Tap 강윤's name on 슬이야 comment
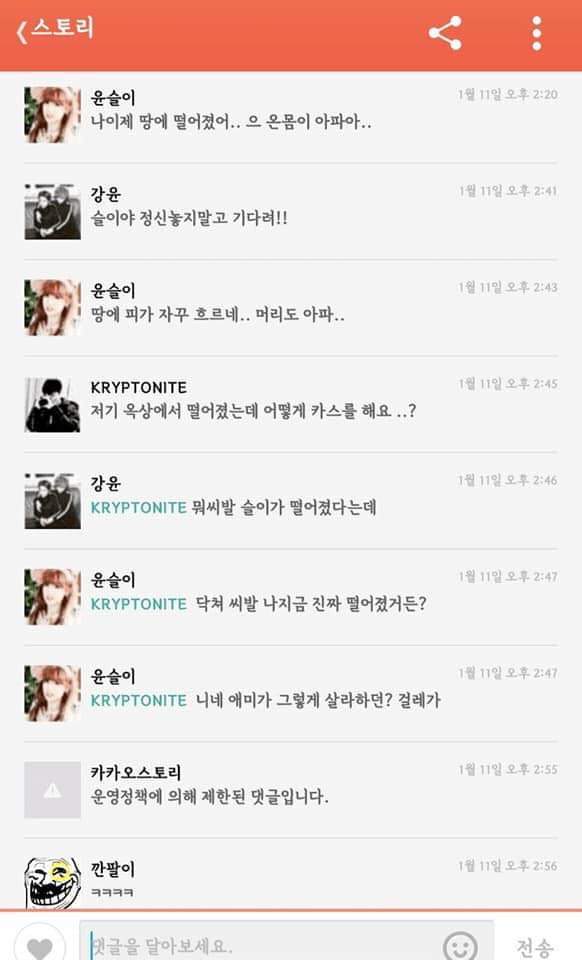582x960 pixels. pyautogui.click(x=106, y=194)
